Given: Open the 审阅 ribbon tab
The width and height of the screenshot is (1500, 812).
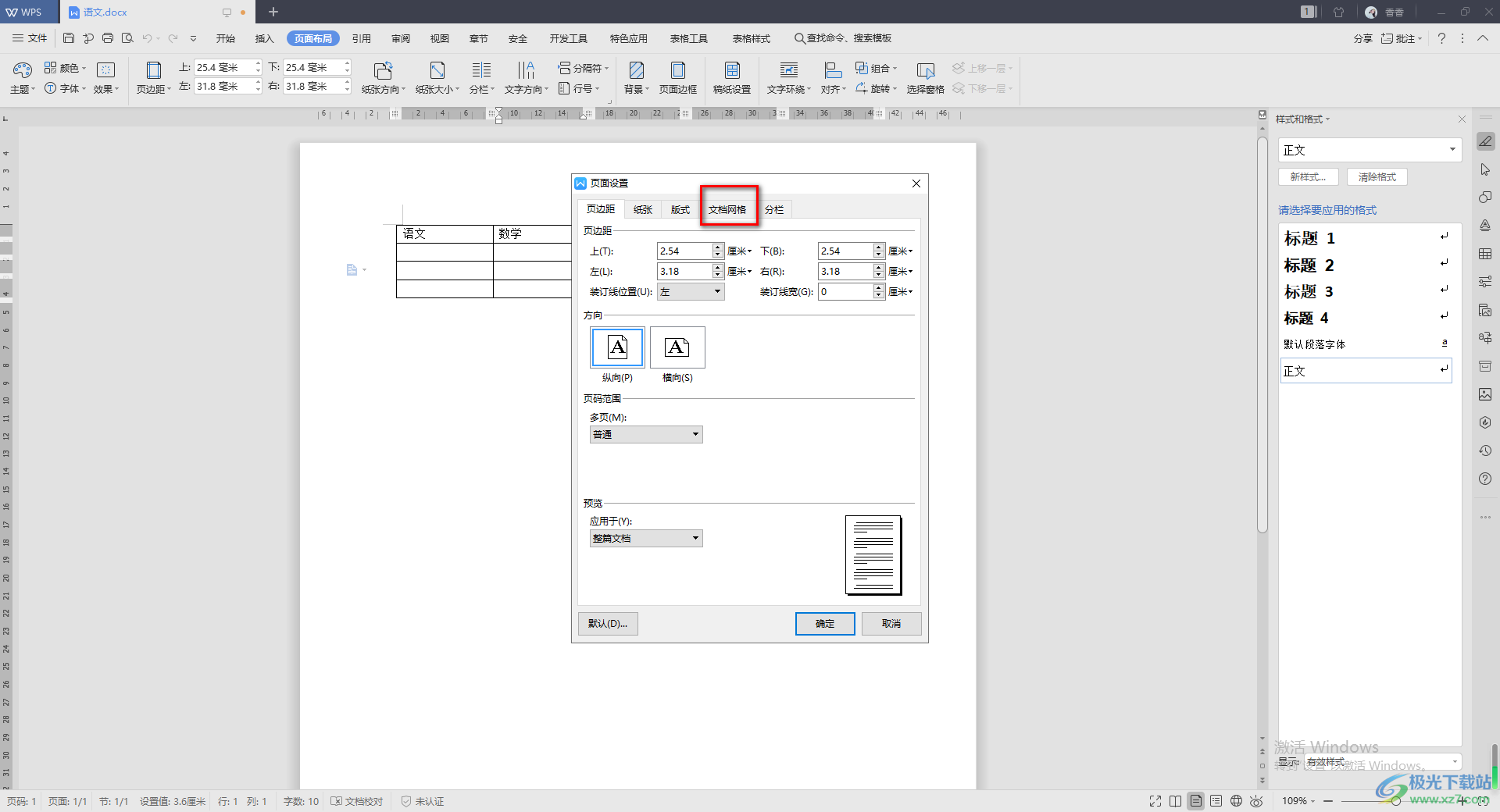Looking at the screenshot, I should click(x=401, y=38).
